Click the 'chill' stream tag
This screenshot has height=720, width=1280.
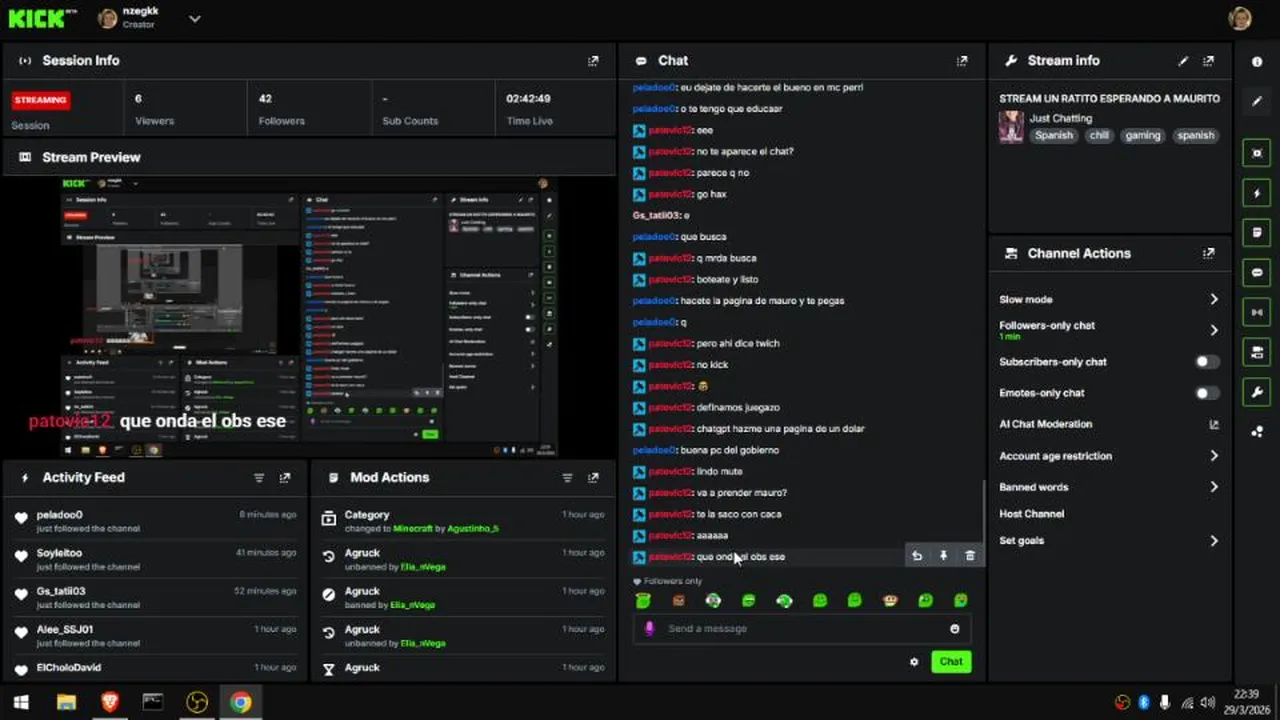(x=1099, y=135)
